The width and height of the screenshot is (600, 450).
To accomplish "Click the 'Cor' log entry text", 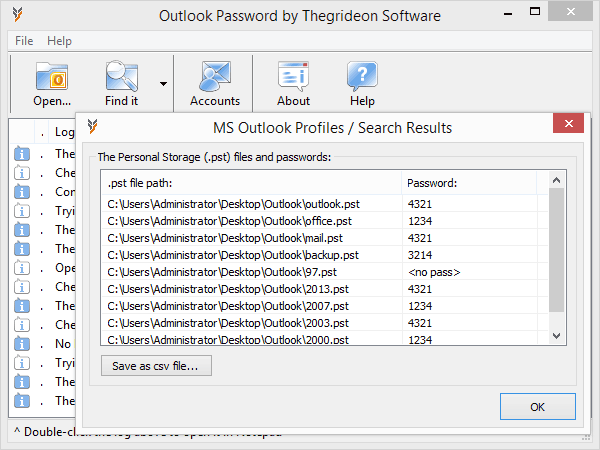I will click(x=65, y=192).
